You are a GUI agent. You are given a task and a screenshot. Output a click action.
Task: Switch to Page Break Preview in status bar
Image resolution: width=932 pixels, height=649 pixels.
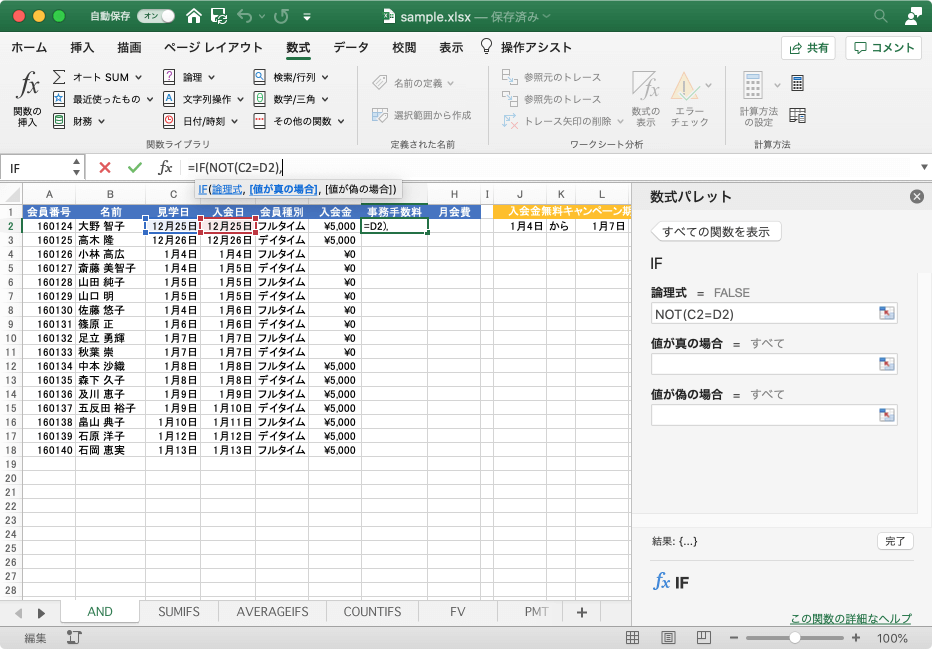(704, 638)
